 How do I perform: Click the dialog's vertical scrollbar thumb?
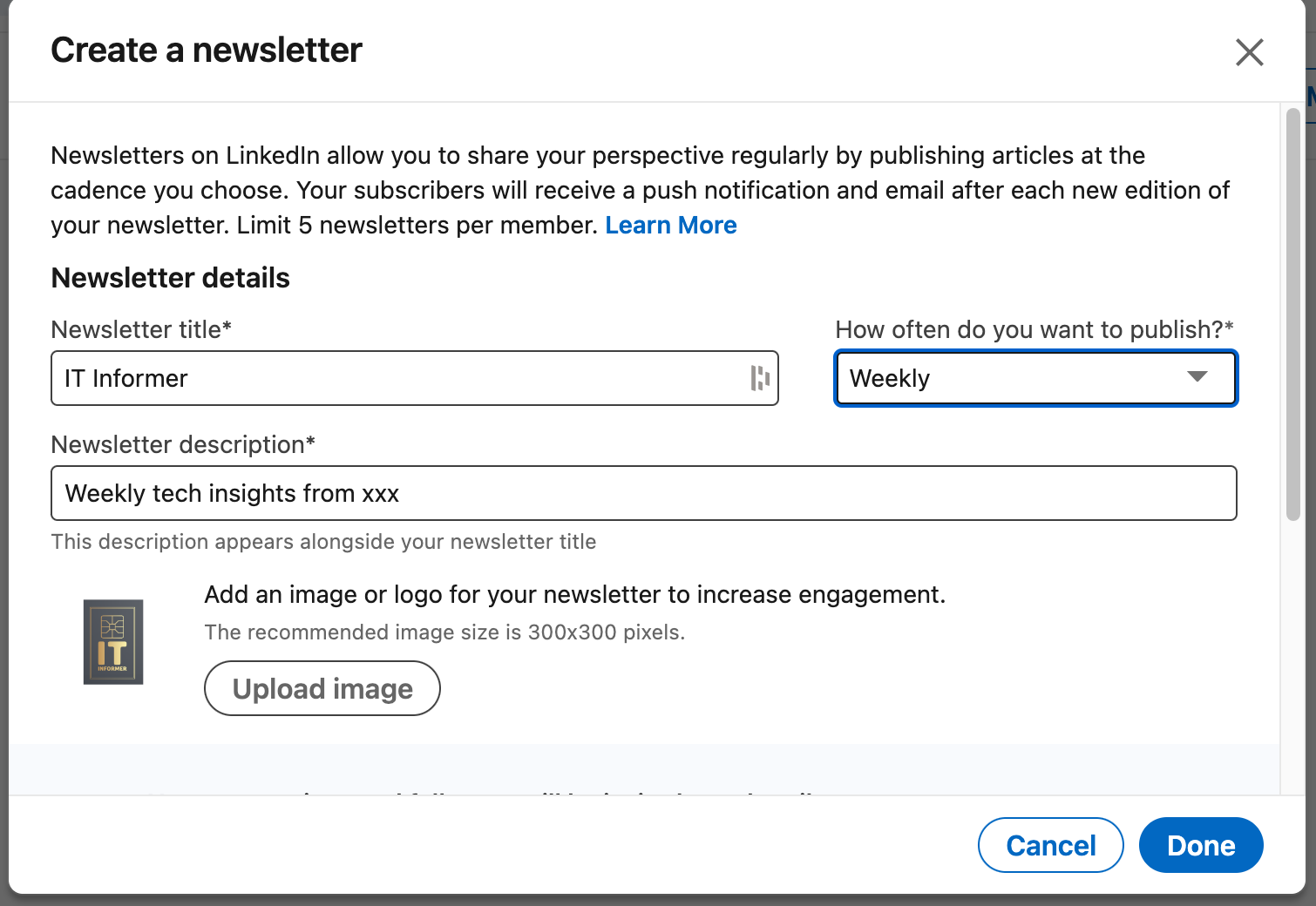pyautogui.click(x=1292, y=314)
